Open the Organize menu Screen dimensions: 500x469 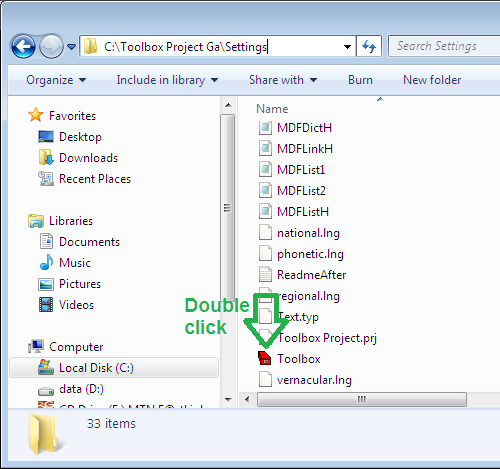56,80
